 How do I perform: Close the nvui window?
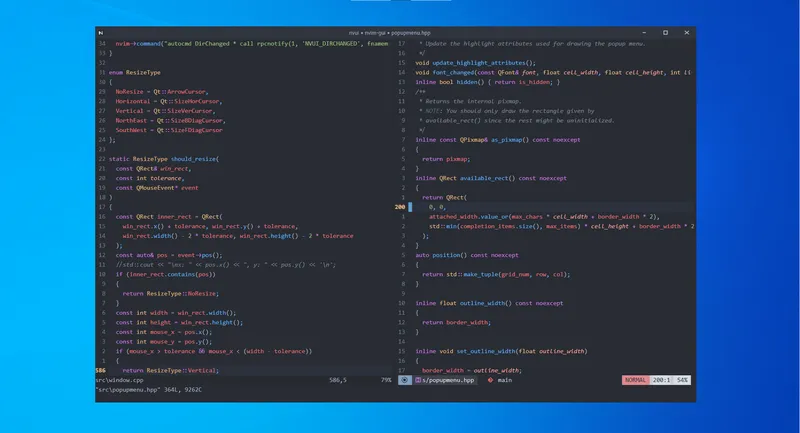point(687,33)
